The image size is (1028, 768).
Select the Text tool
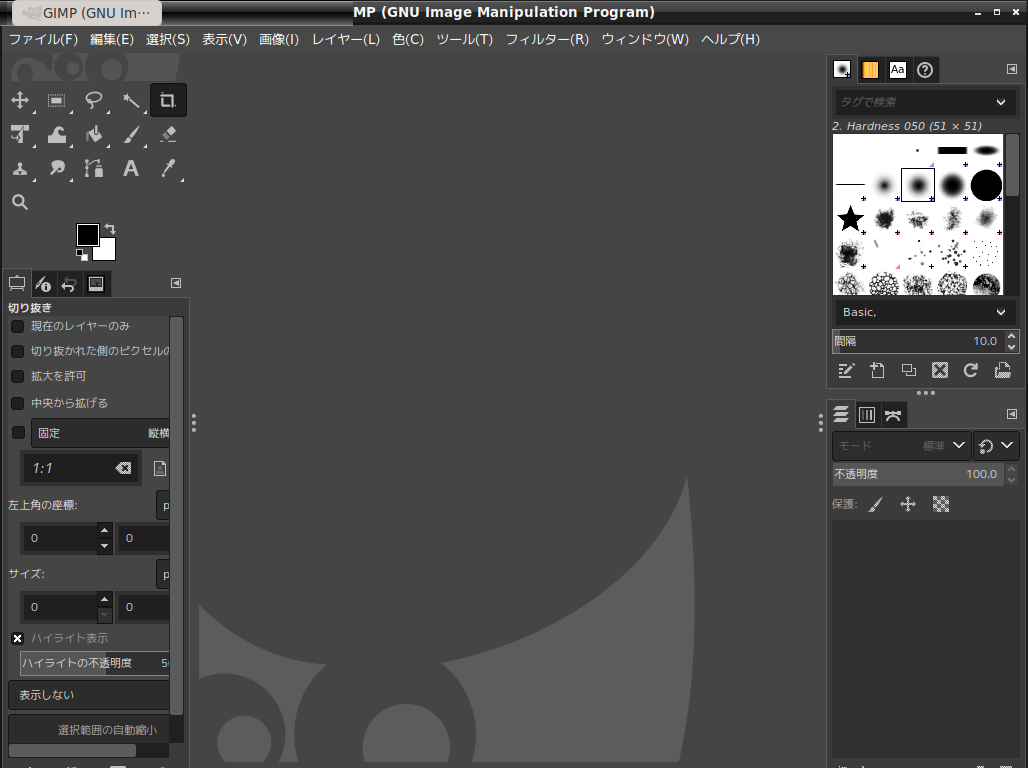tap(131, 169)
